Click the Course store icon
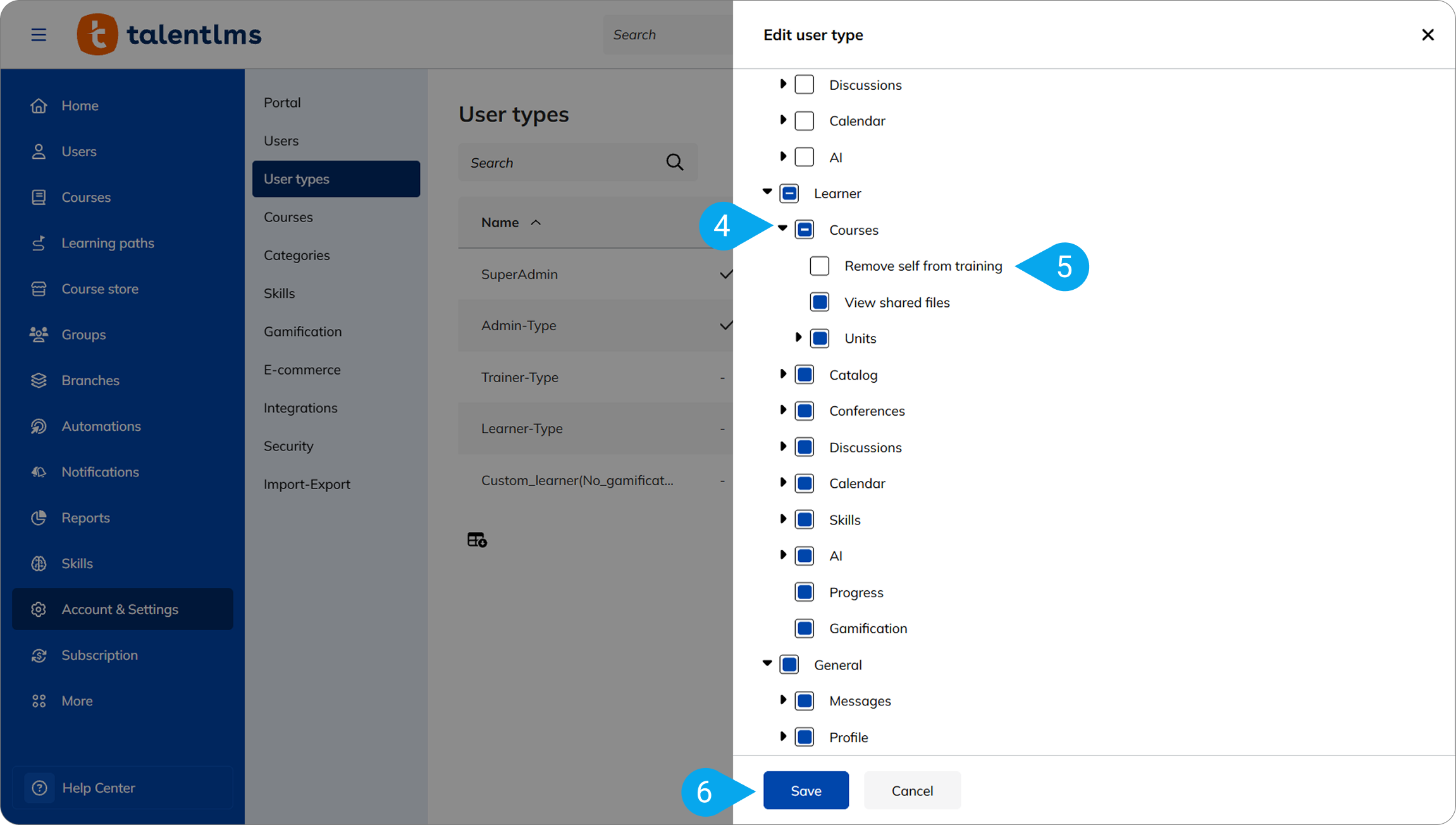 [x=39, y=288]
